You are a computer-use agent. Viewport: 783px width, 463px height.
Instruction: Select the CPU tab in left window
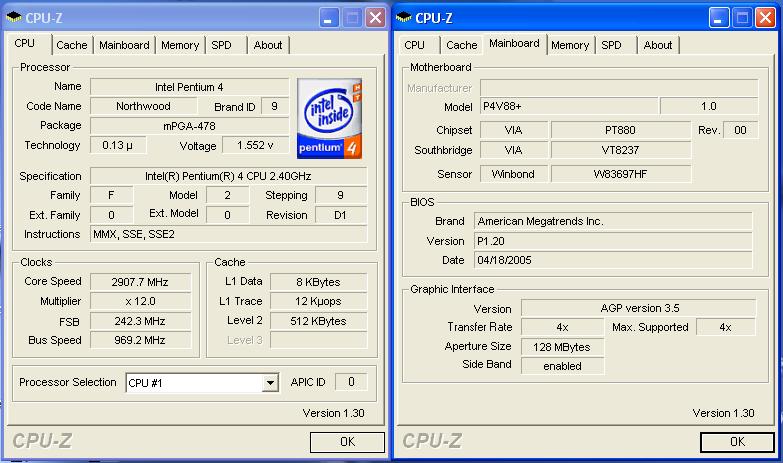tap(25, 44)
